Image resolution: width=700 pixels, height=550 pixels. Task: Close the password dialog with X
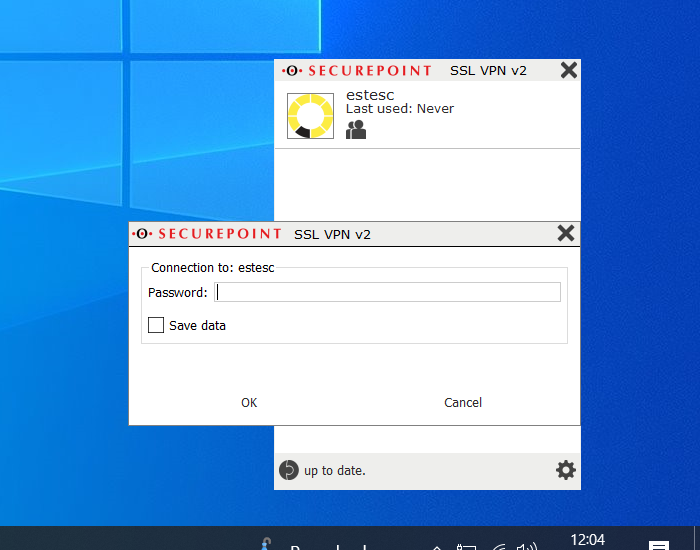pos(566,233)
